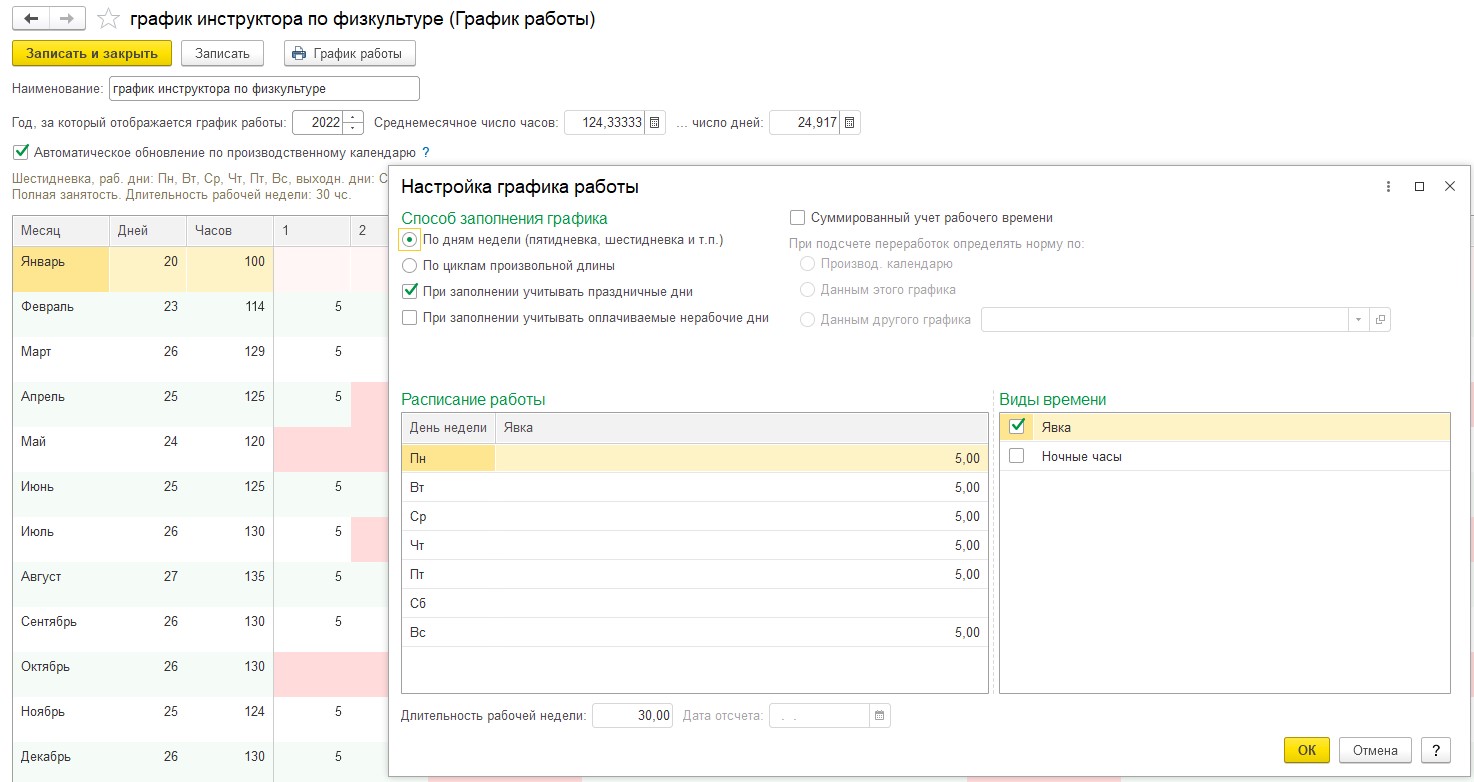Toggle При заполнении учитывать праздничные дни
The width and height of the screenshot is (1474, 782).
(x=409, y=292)
